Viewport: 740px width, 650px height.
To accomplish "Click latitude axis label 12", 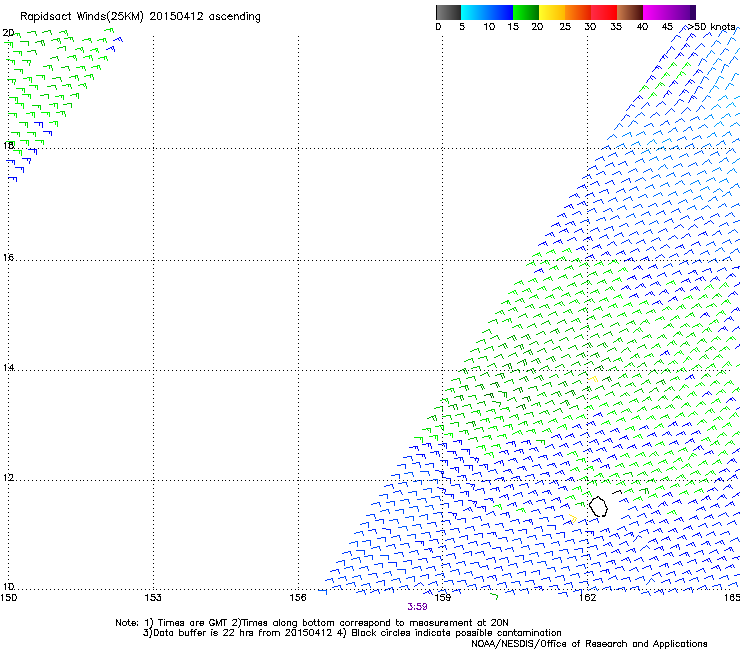I will click(8, 477).
